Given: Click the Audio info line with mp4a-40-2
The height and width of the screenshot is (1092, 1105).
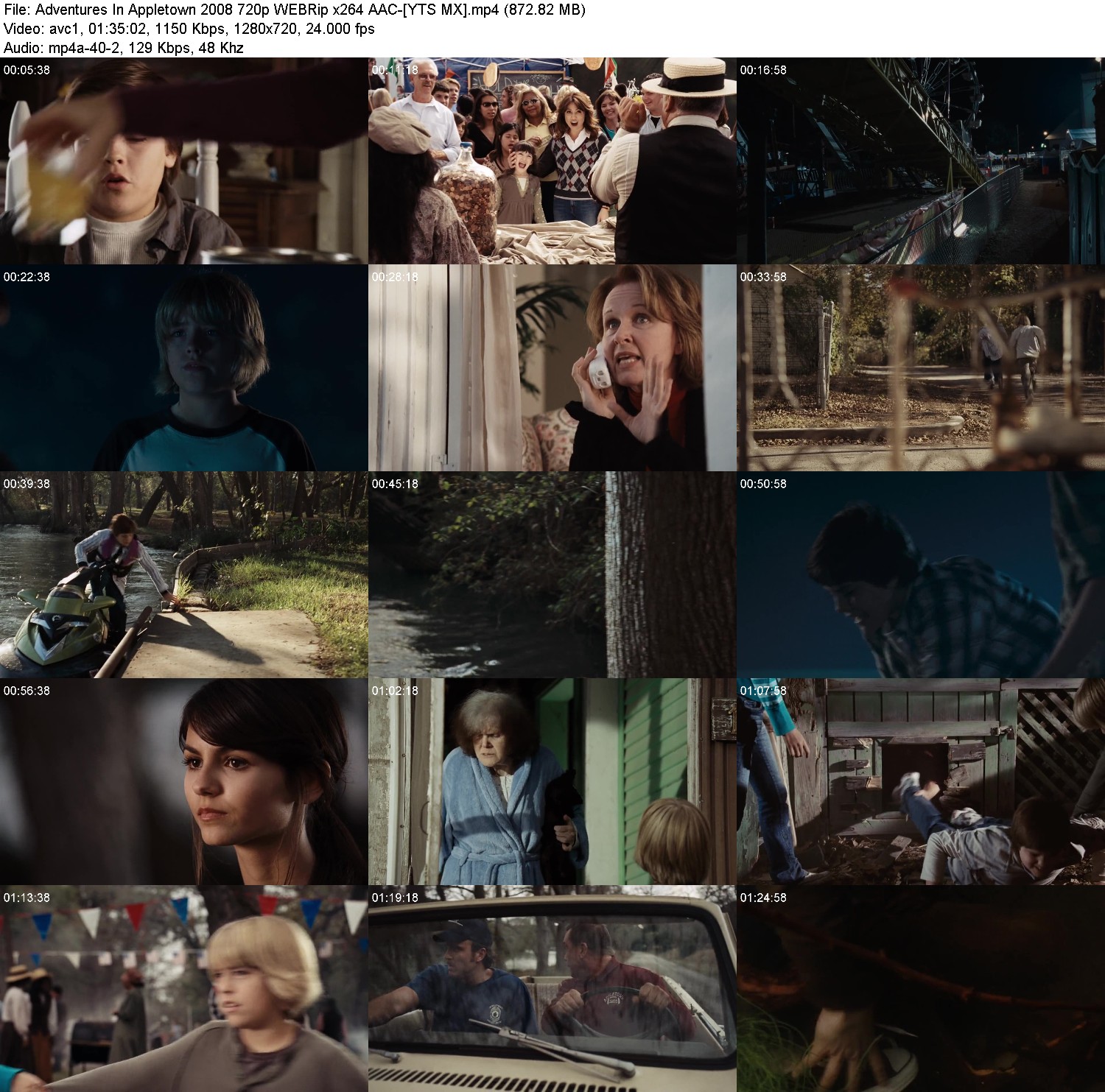Looking at the screenshot, I should (124, 48).
